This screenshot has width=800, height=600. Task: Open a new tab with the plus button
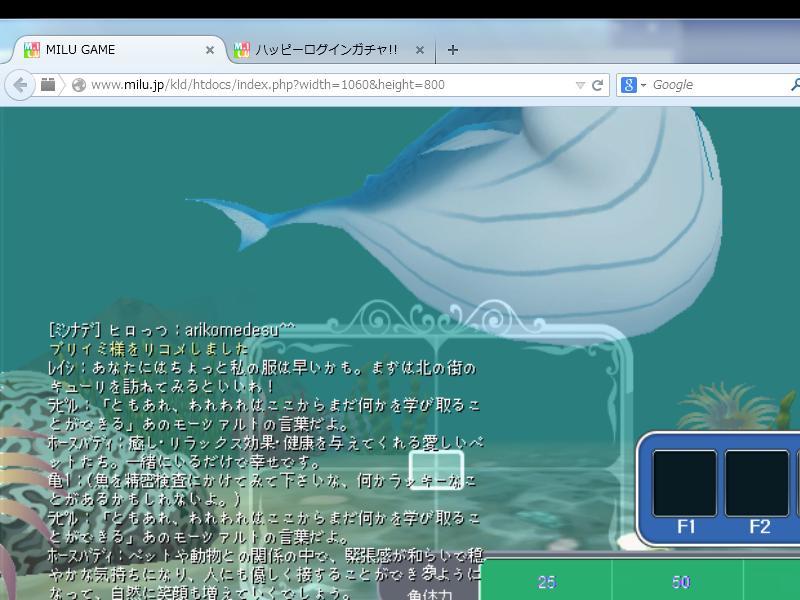coord(453,49)
